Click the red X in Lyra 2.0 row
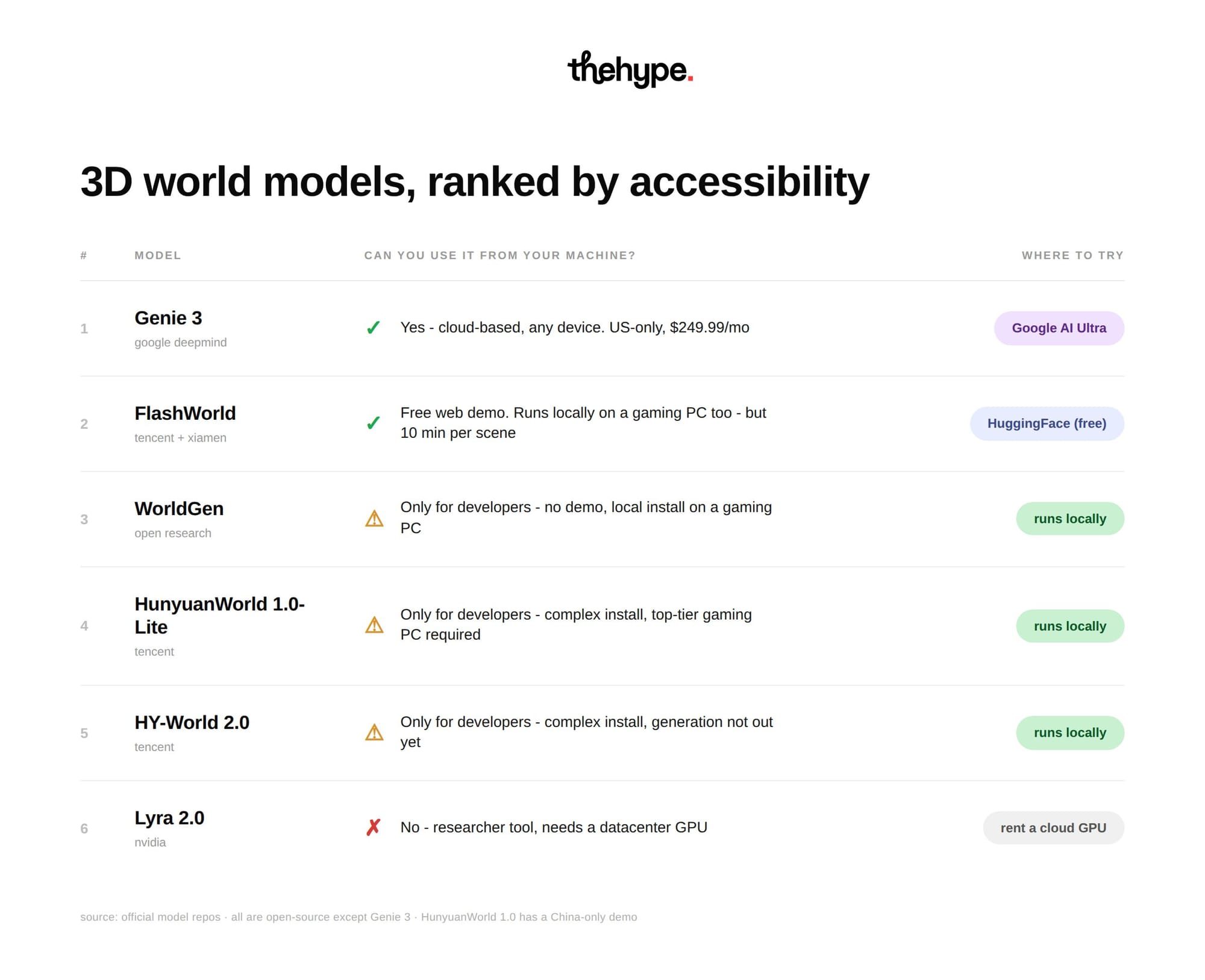This screenshot has height=980, width=1205. point(373,827)
